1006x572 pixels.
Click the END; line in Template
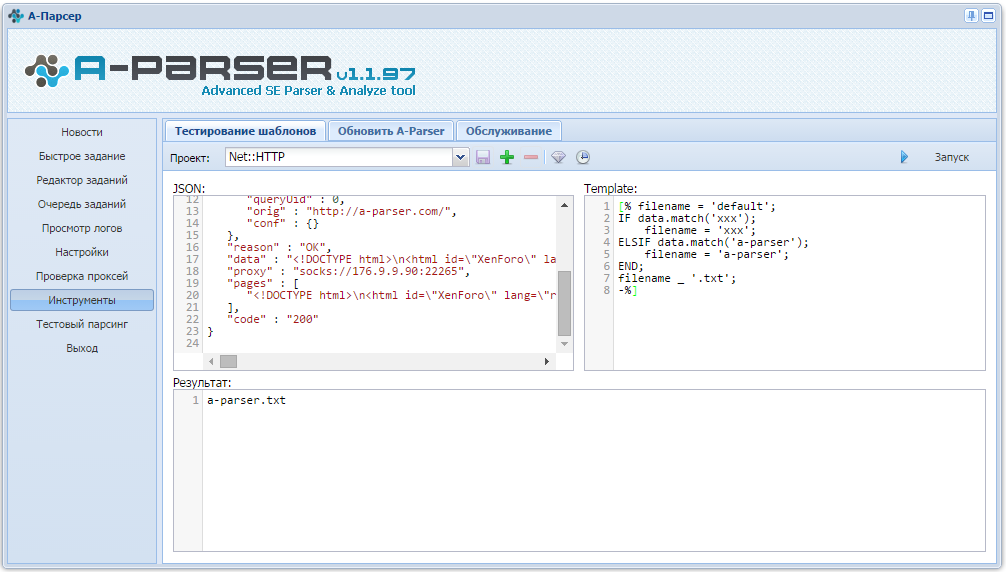pyautogui.click(x=631, y=266)
